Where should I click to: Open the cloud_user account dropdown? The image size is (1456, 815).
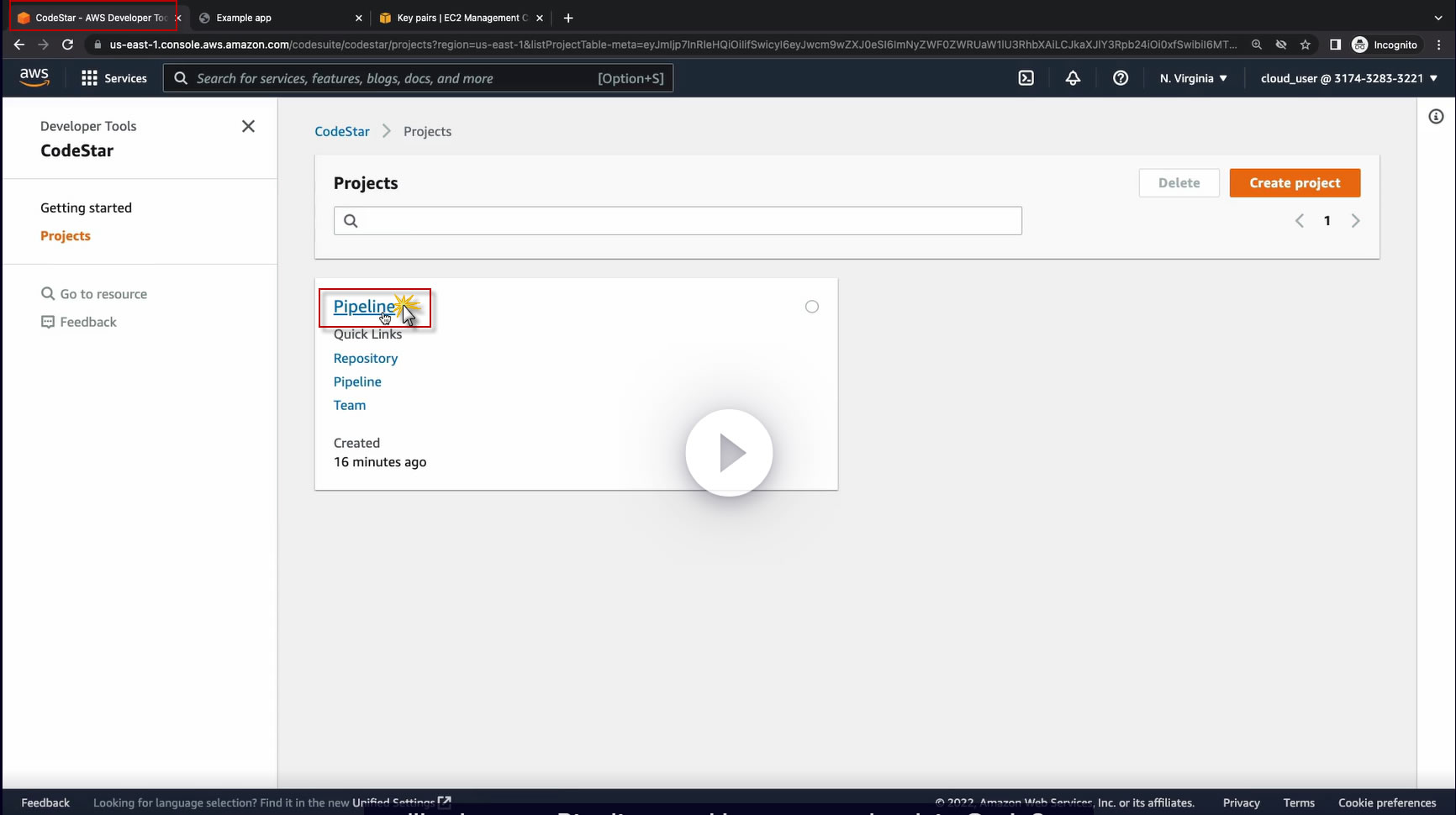[1349, 78]
